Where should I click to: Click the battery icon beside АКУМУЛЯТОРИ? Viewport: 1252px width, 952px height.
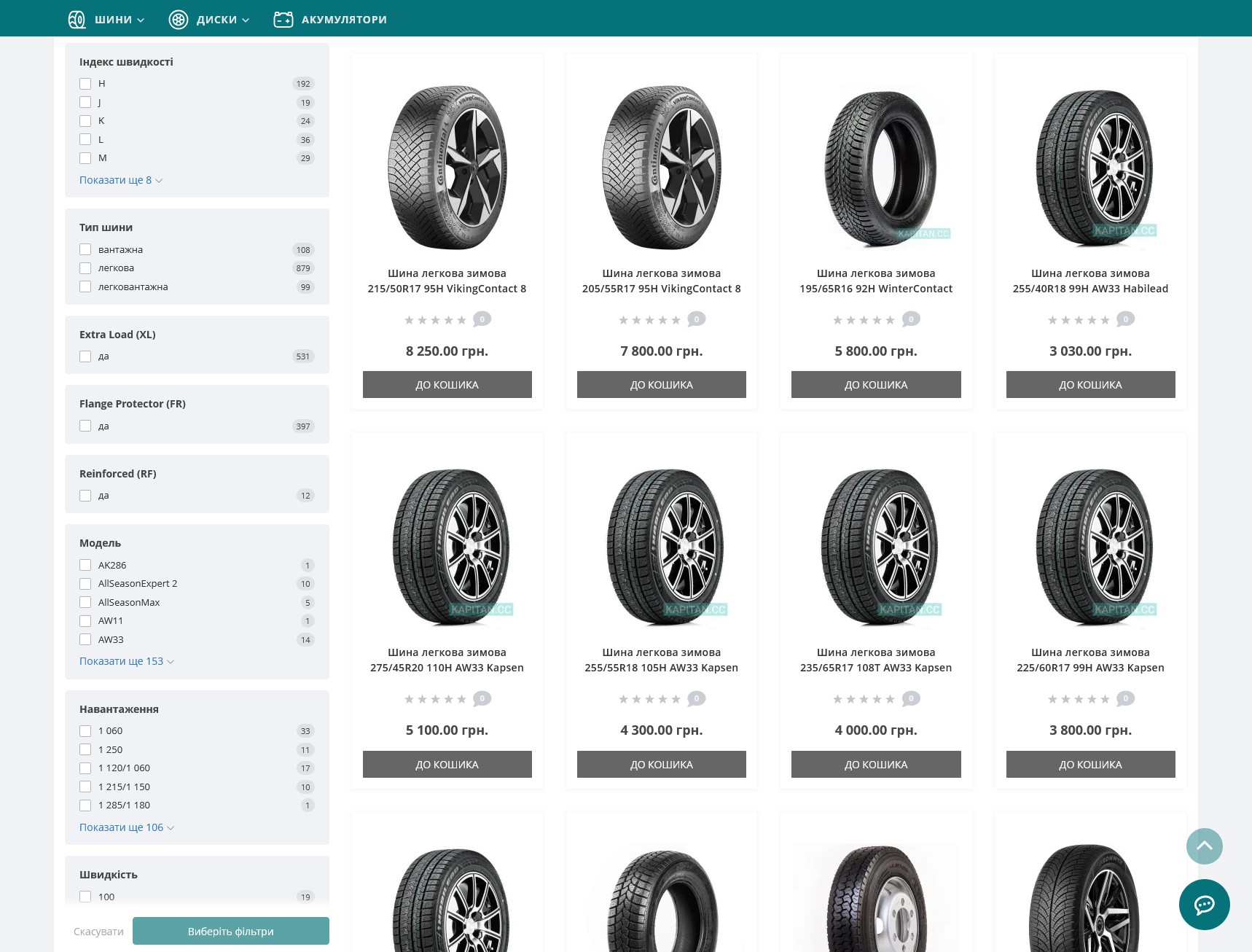click(283, 20)
